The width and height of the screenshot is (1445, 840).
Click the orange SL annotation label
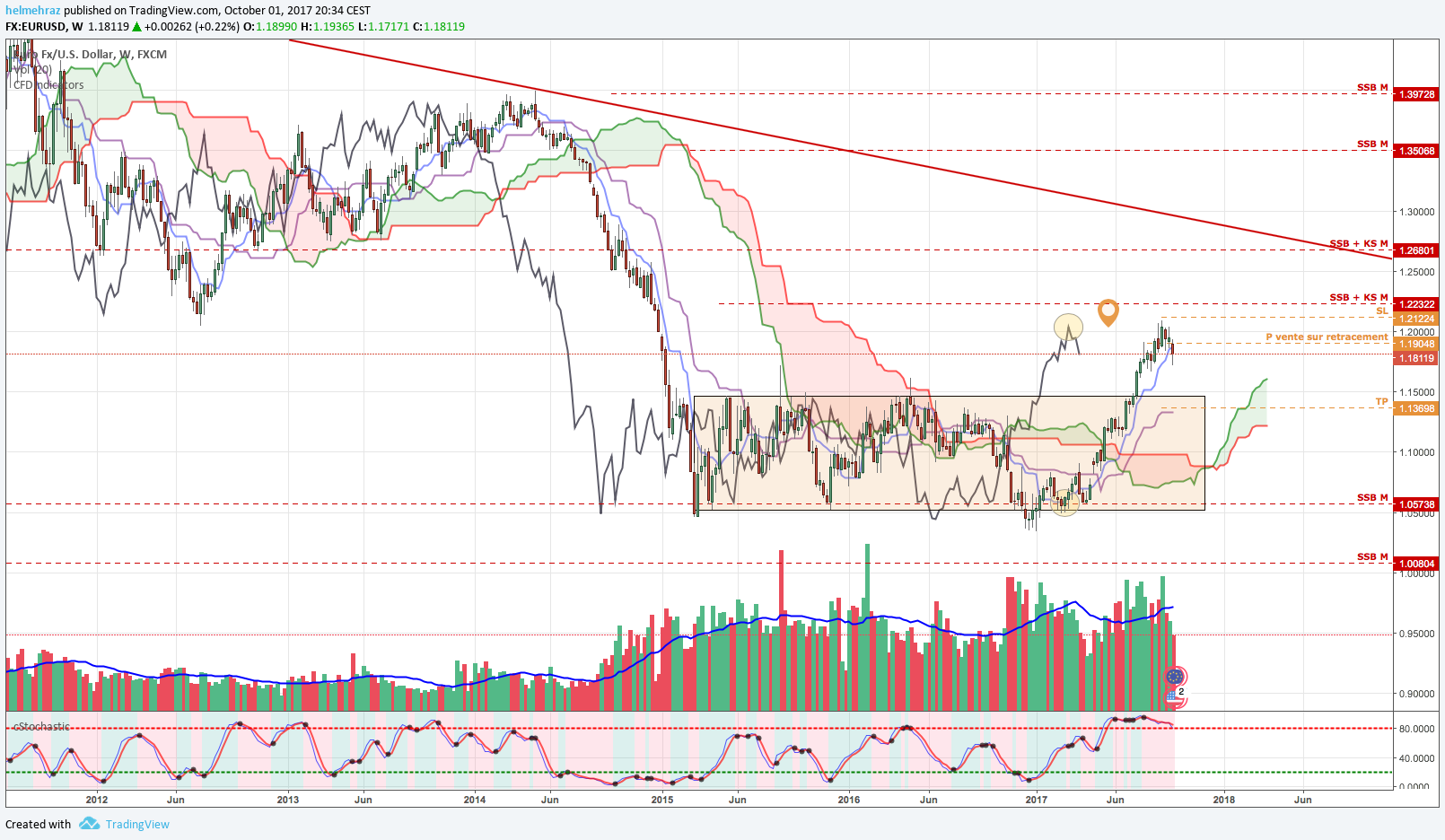[x=1382, y=311]
